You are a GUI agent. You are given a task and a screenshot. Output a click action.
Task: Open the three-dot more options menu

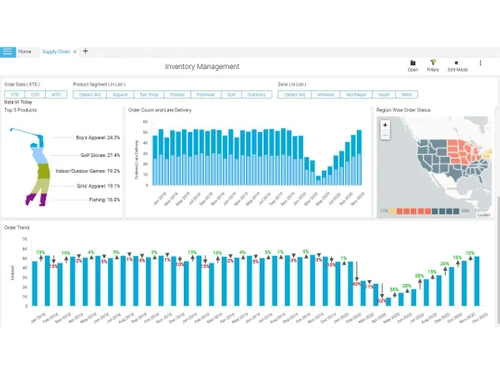click(480, 63)
